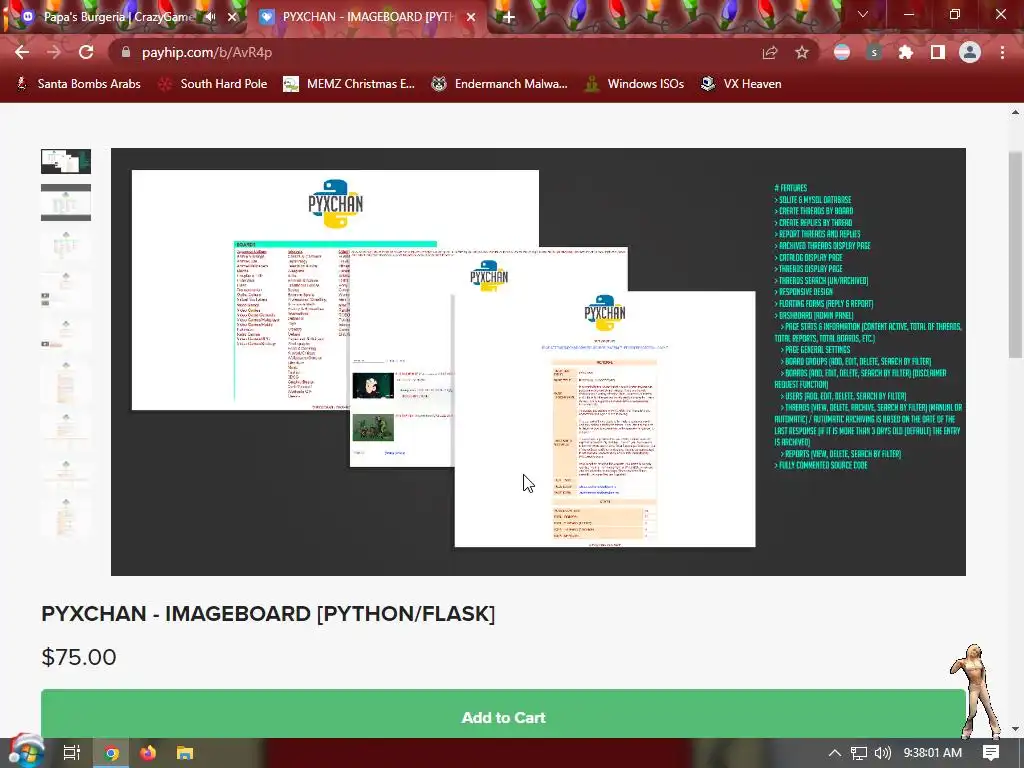Viewport: 1024px width, 768px height.
Task: Select the PYXCHAN - IMAGEBOARD tab
Action: point(366,17)
